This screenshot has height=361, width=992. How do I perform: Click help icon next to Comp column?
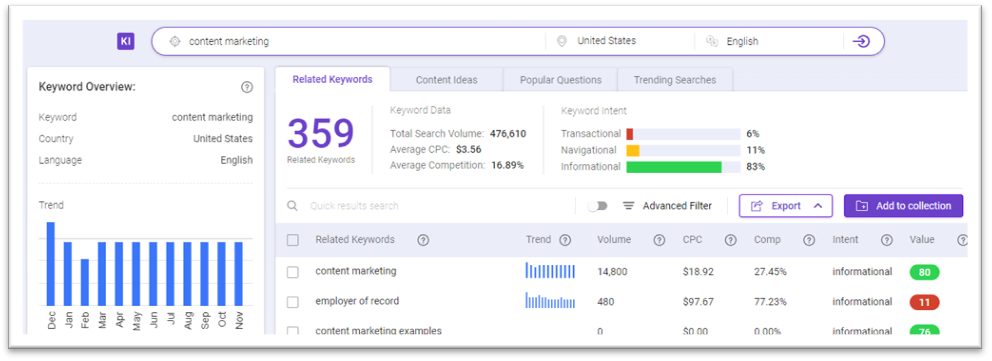point(809,240)
